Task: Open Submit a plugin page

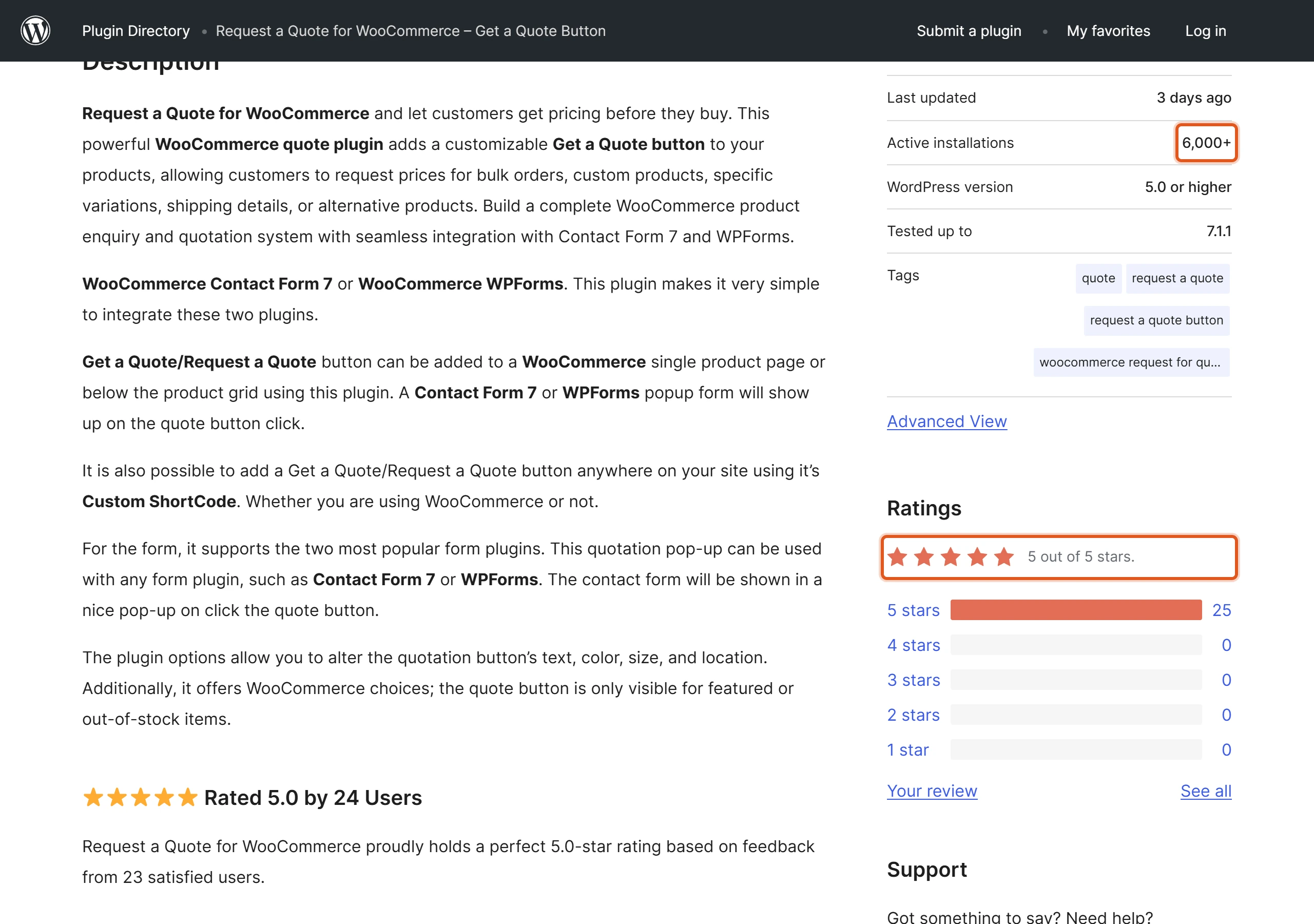Action: click(x=969, y=31)
